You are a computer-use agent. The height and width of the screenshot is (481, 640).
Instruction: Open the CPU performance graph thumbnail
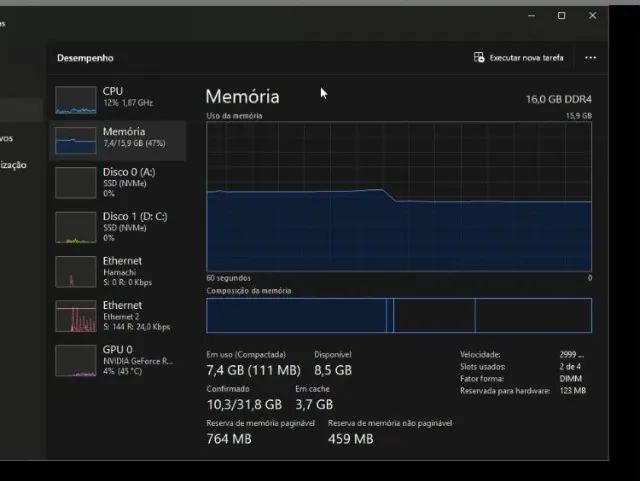76,100
